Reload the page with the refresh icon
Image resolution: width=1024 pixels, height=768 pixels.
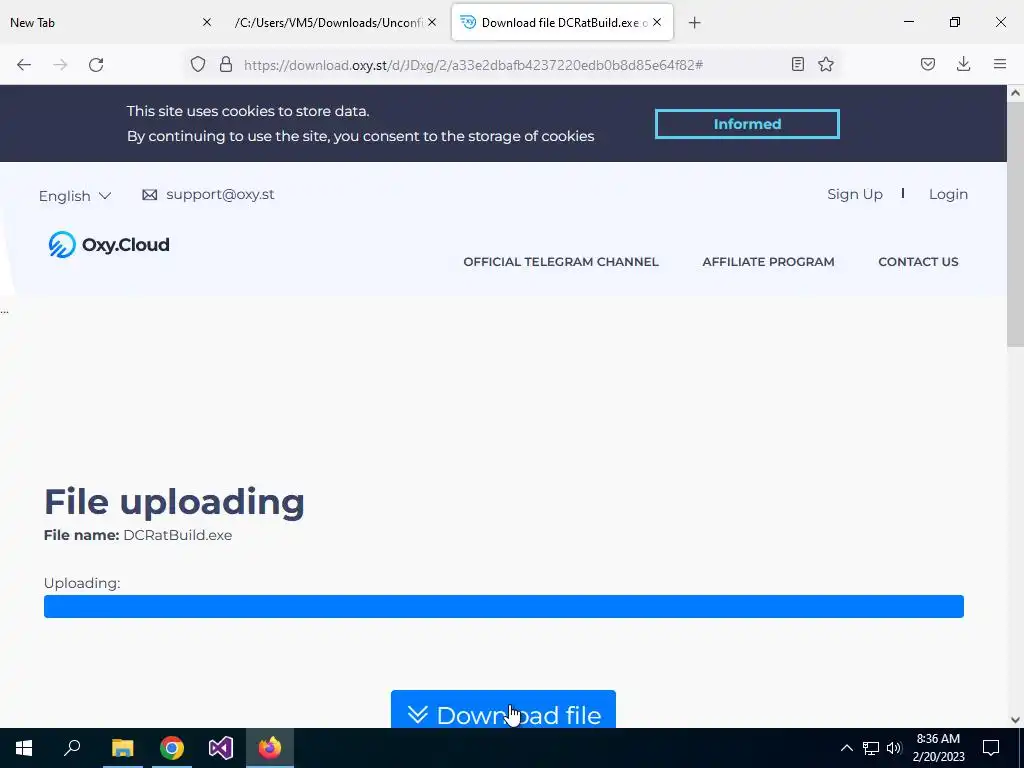[x=96, y=64]
